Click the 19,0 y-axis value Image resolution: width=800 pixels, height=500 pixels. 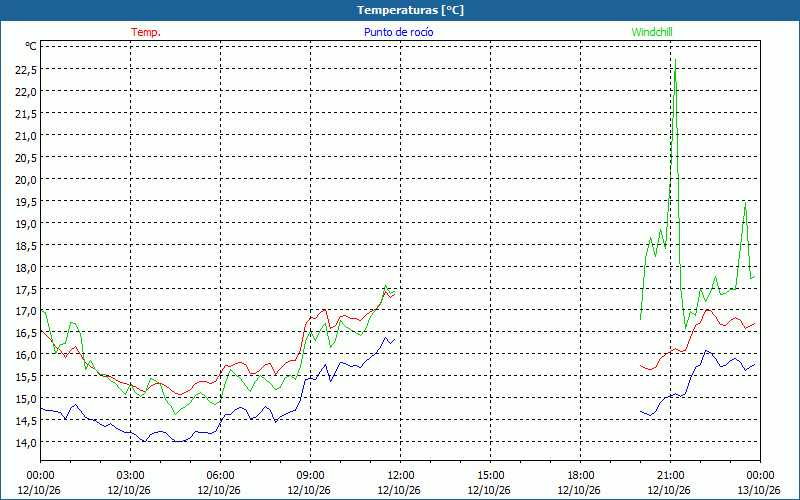click(26, 223)
